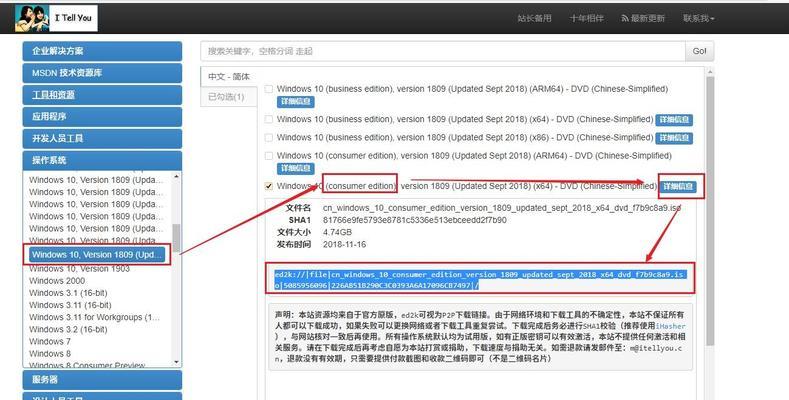Viewport: 789px width, 400px height.
Task: Select Windows 7 in the OS list
Action: pyautogui.click(x=50, y=342)
